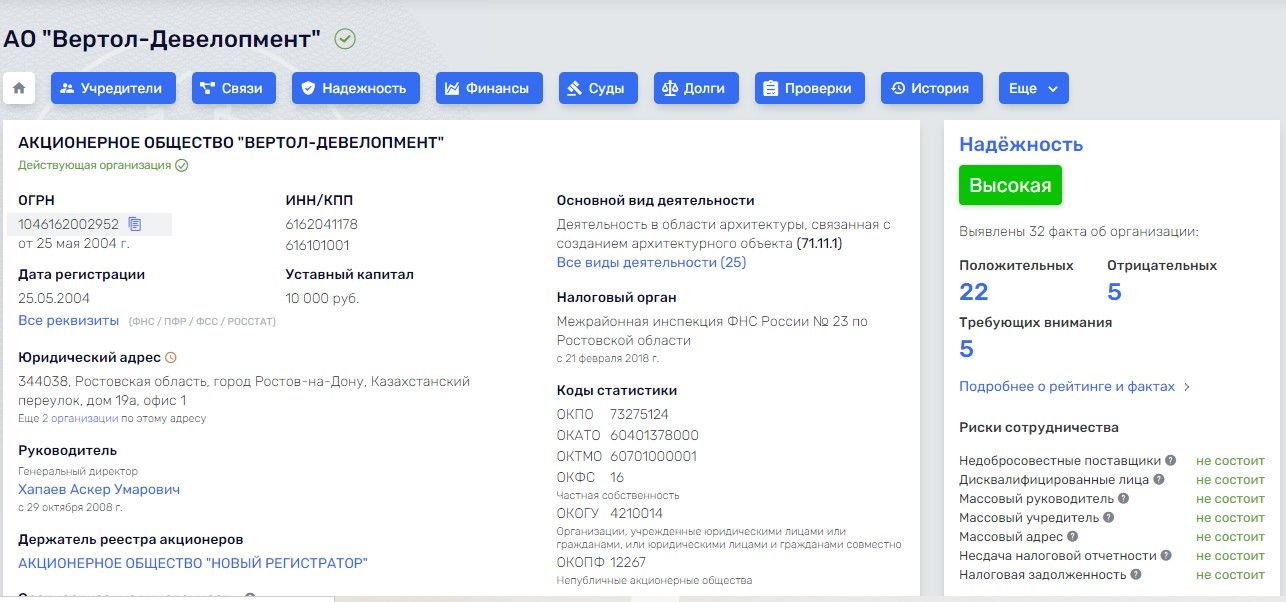The image size is (1286, 602).
Task: Open the История tab
Action: click(932, 88)
